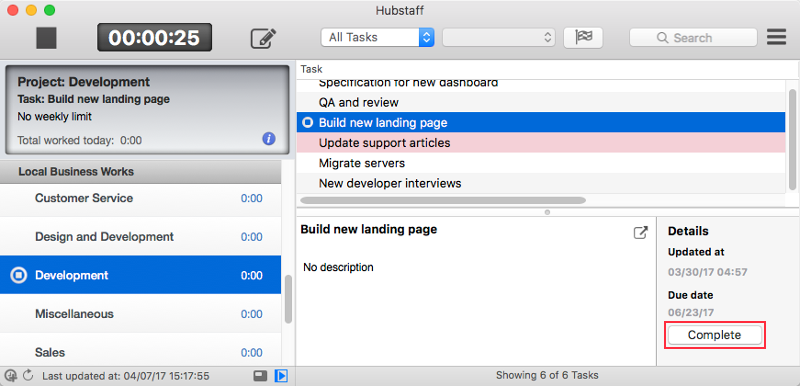Image resolution: width=800 pixels, height=386 pixels.
Task: Click the 06/23/17 due date value
Action: (691, 313)
